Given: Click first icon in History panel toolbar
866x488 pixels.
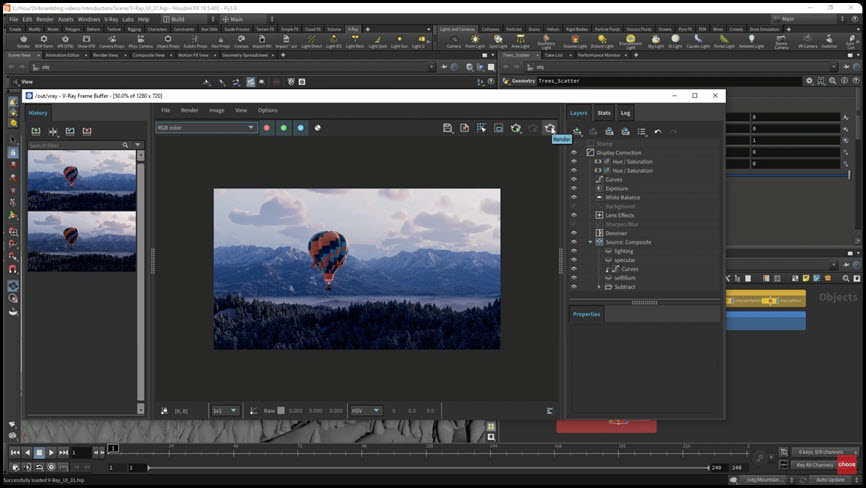Looking at the screenshot, I should click(36, 131).
